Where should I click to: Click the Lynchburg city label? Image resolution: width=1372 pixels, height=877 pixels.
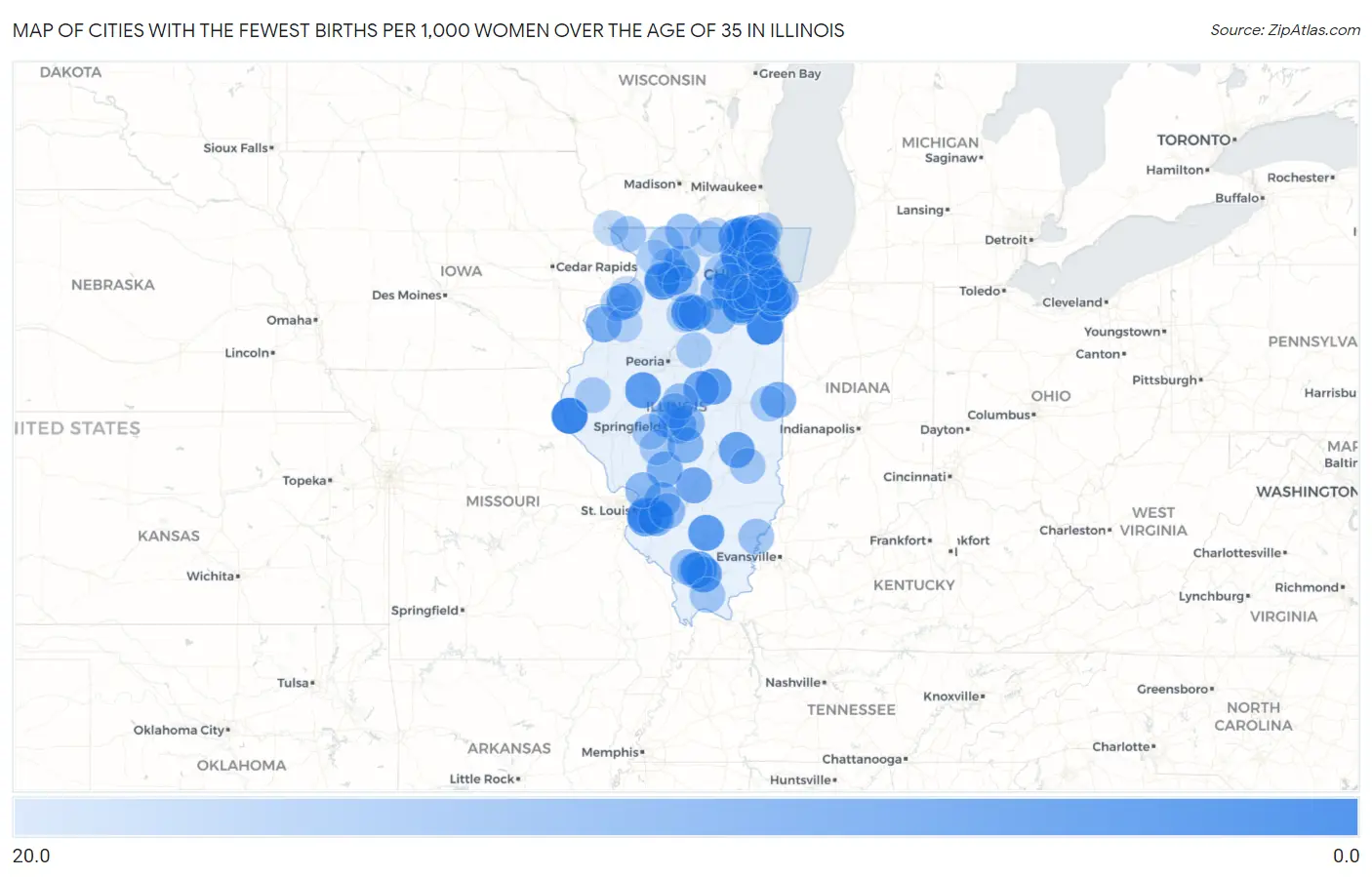click(1211, 596)
